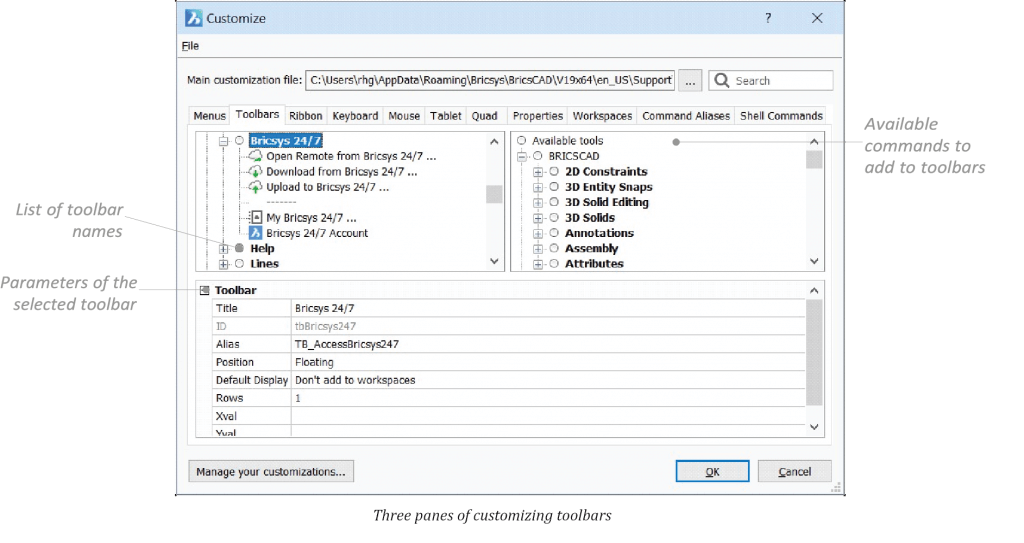Toggle the BRICSCAD radio circle

tap(538, 156)
